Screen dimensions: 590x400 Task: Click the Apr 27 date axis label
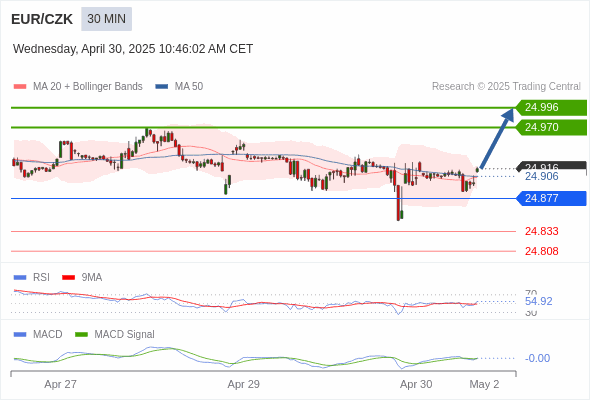point(60,384)
